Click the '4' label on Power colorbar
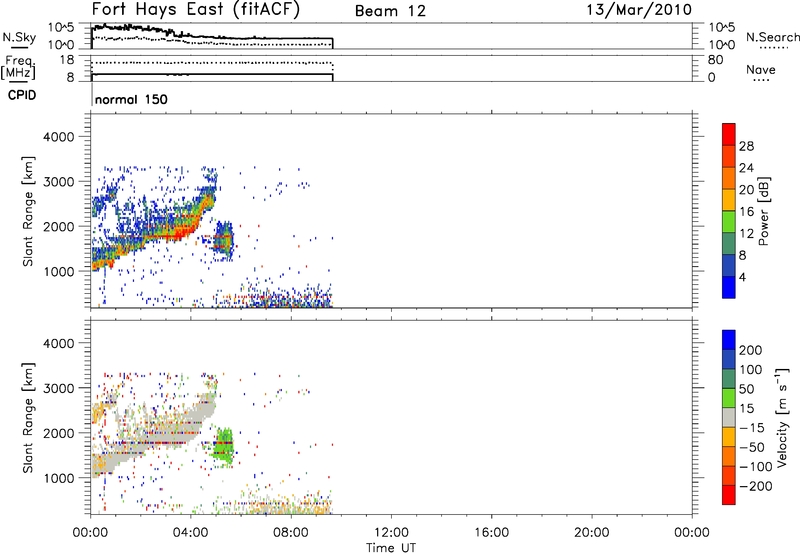The height and width of the screenshot is (554, 800). click(x=742, y=277)
